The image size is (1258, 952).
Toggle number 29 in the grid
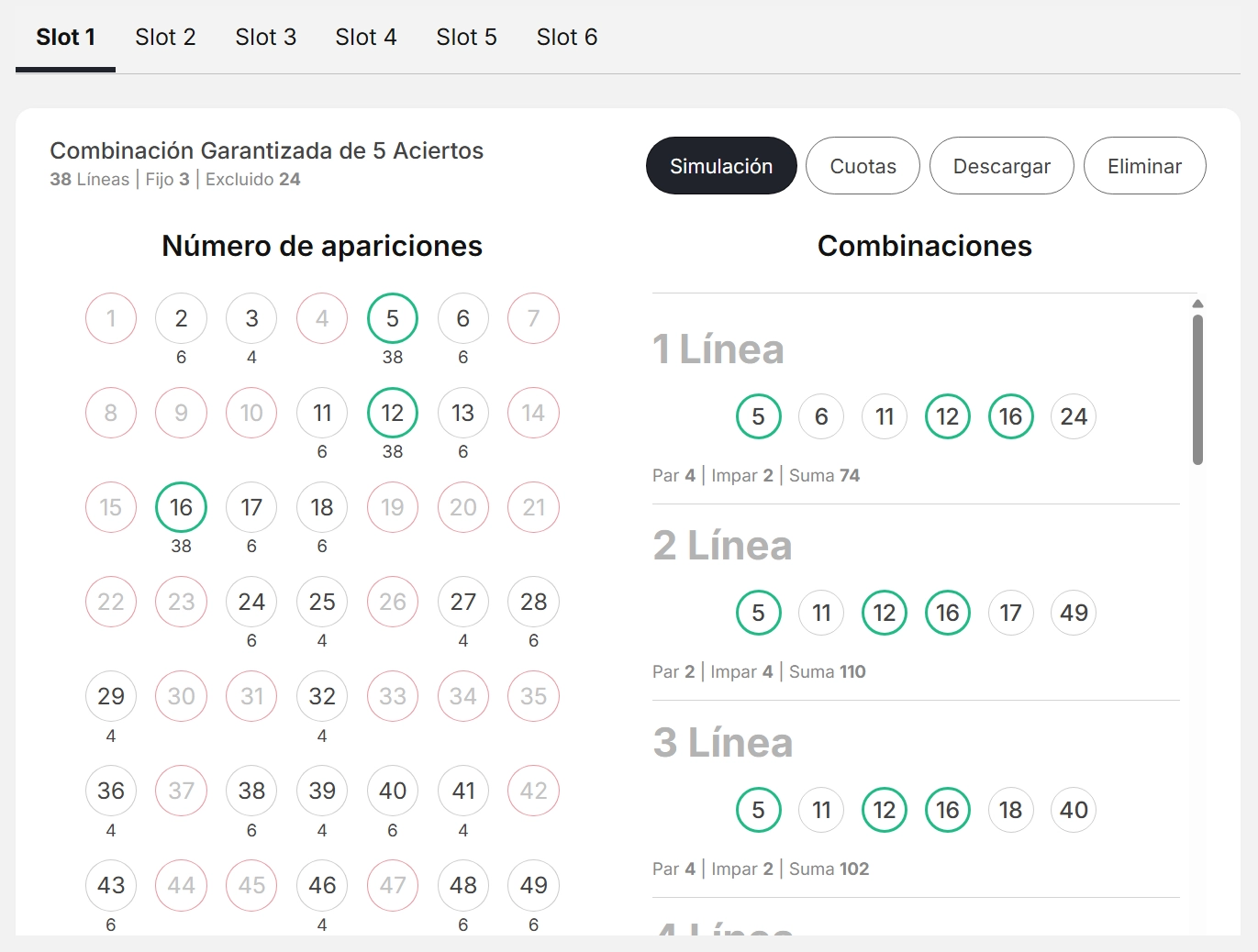[x=110, y=696]
